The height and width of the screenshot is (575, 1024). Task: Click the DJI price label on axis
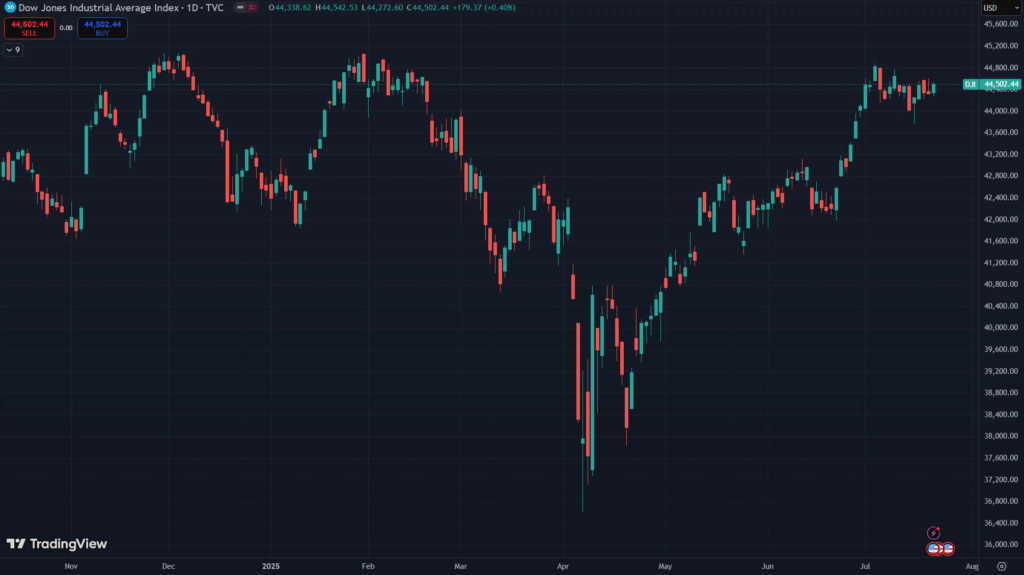point(969,85)
